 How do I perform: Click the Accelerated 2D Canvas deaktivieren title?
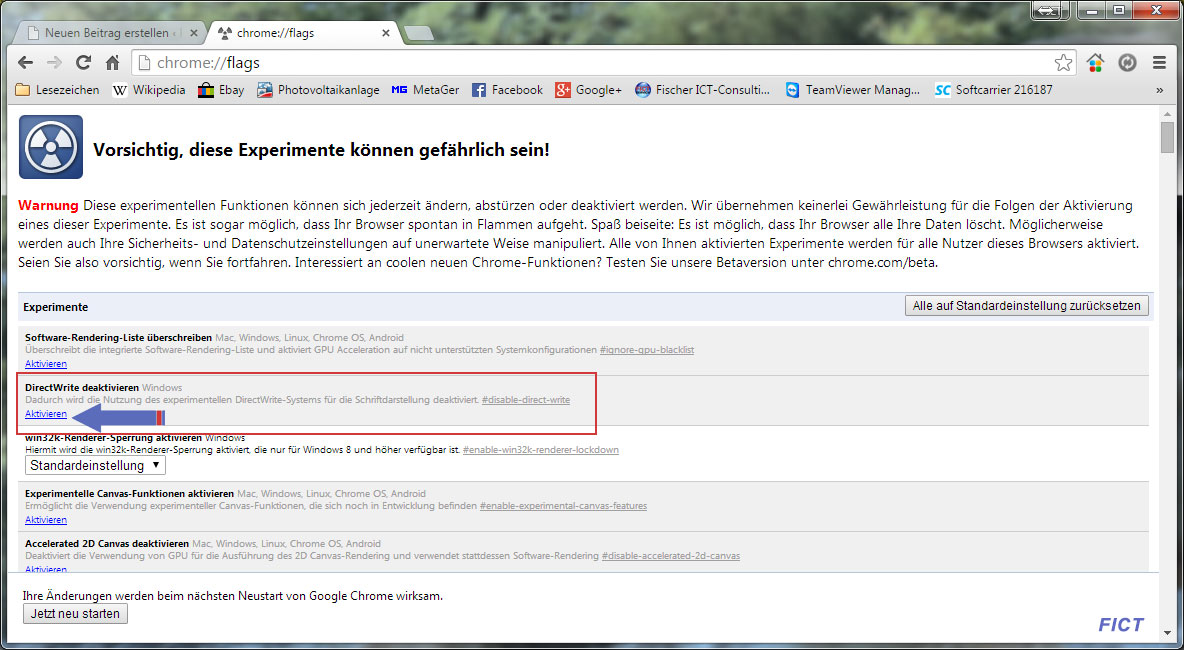[106, 544]
